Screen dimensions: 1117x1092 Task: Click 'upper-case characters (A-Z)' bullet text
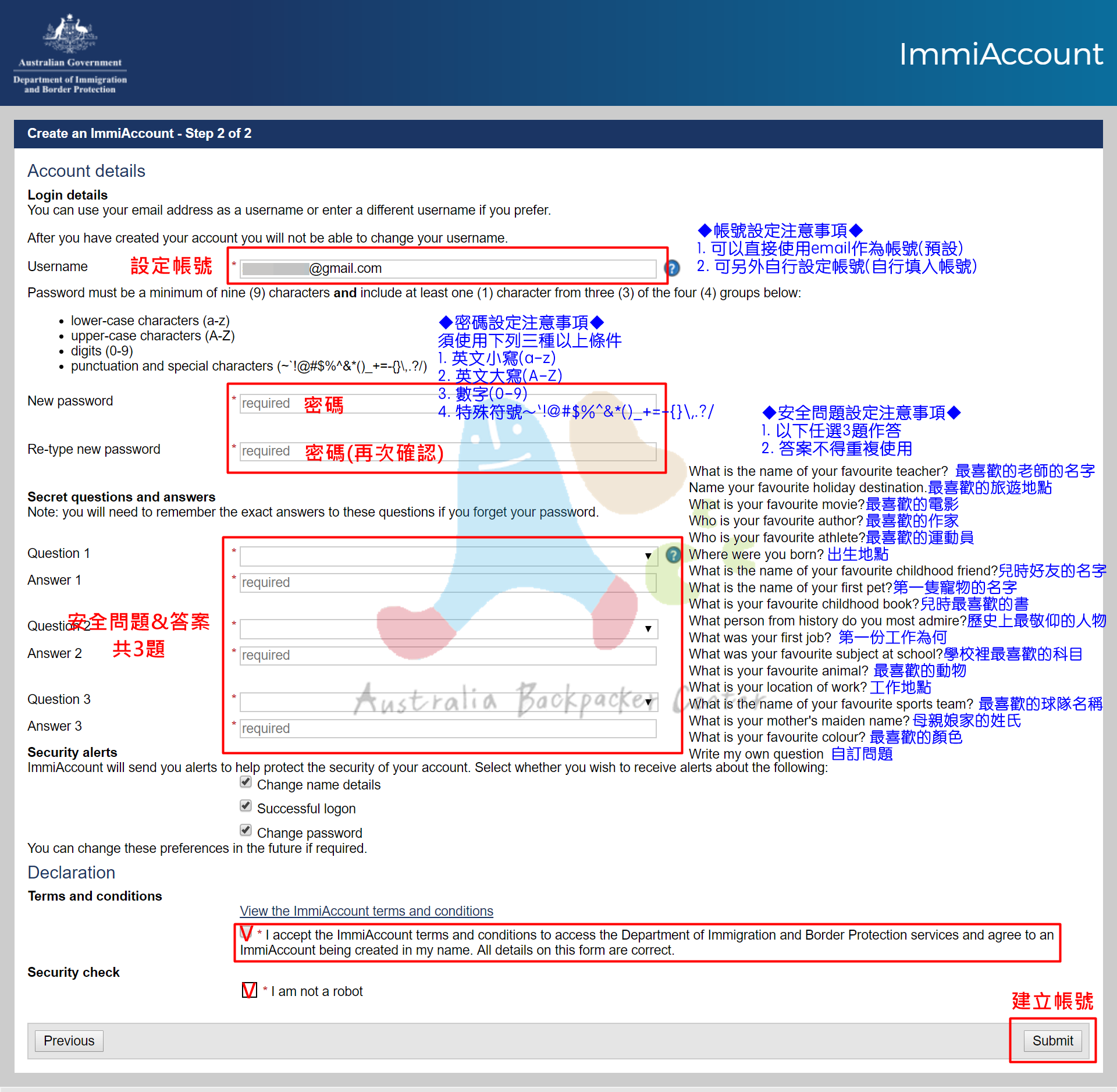click(153, 336)
